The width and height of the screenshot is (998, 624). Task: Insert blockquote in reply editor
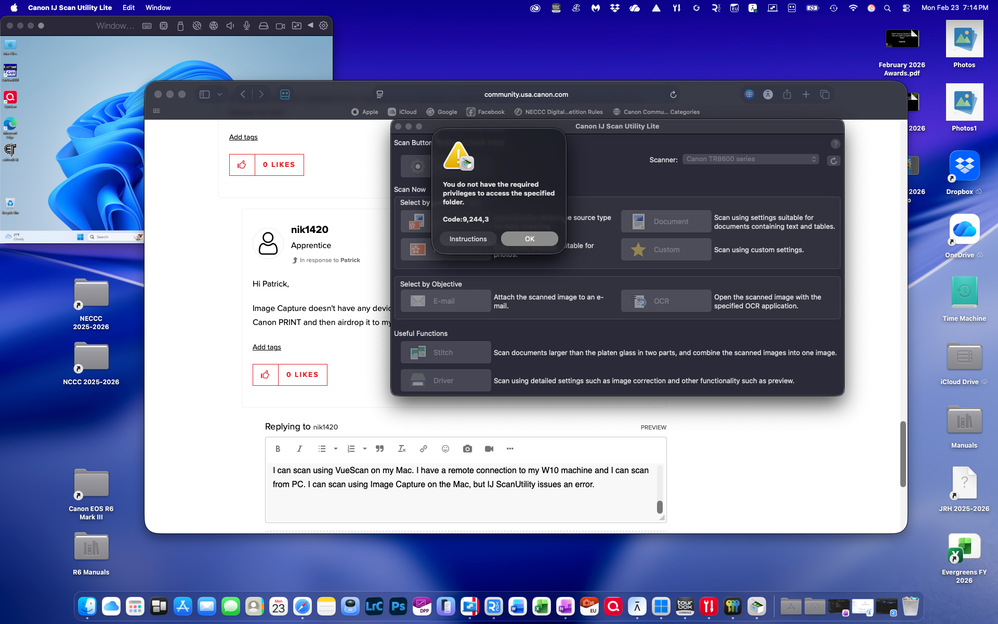click(380, 449)
